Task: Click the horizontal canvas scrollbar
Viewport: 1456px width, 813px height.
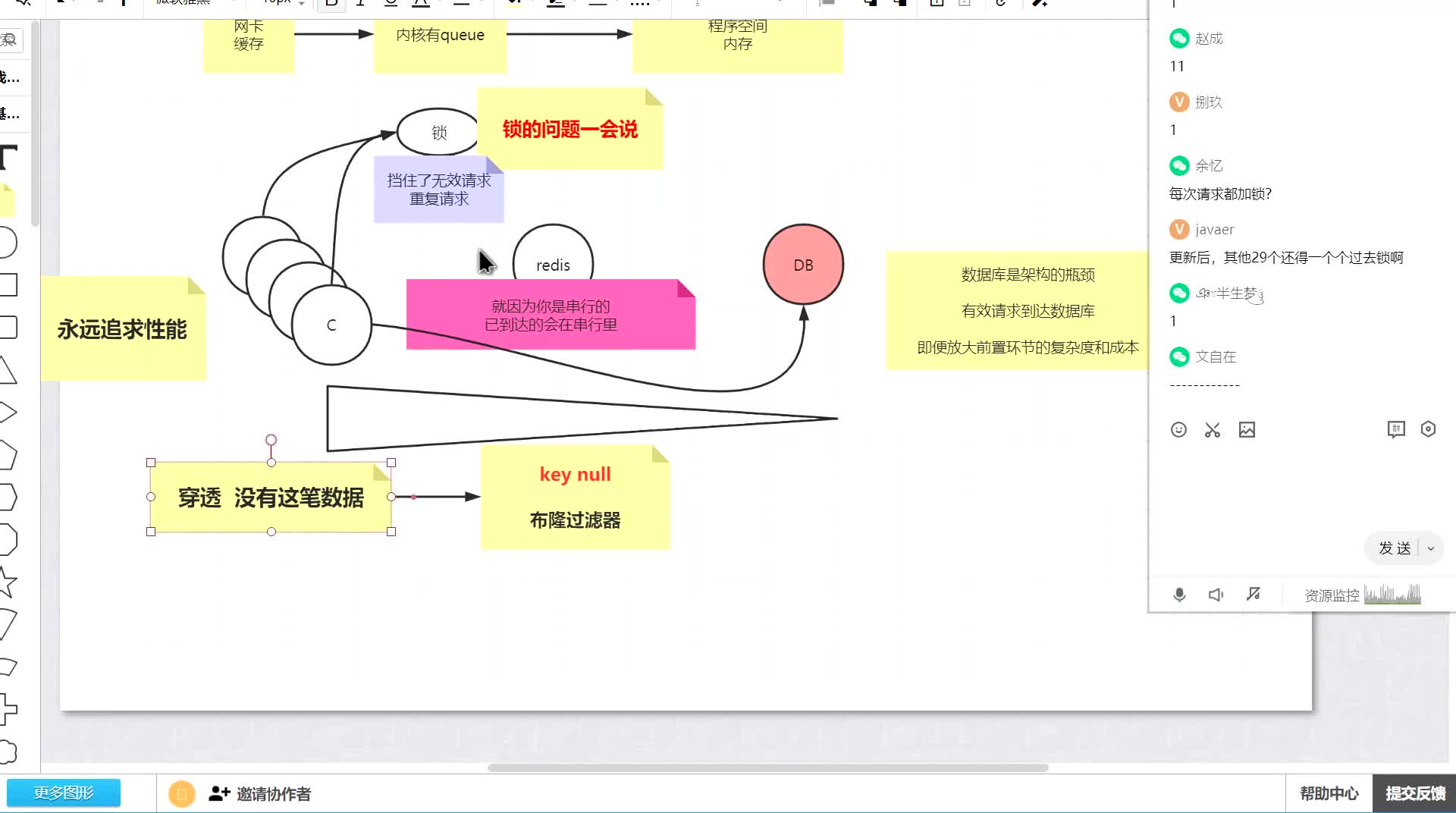Action: click(767, 767)
